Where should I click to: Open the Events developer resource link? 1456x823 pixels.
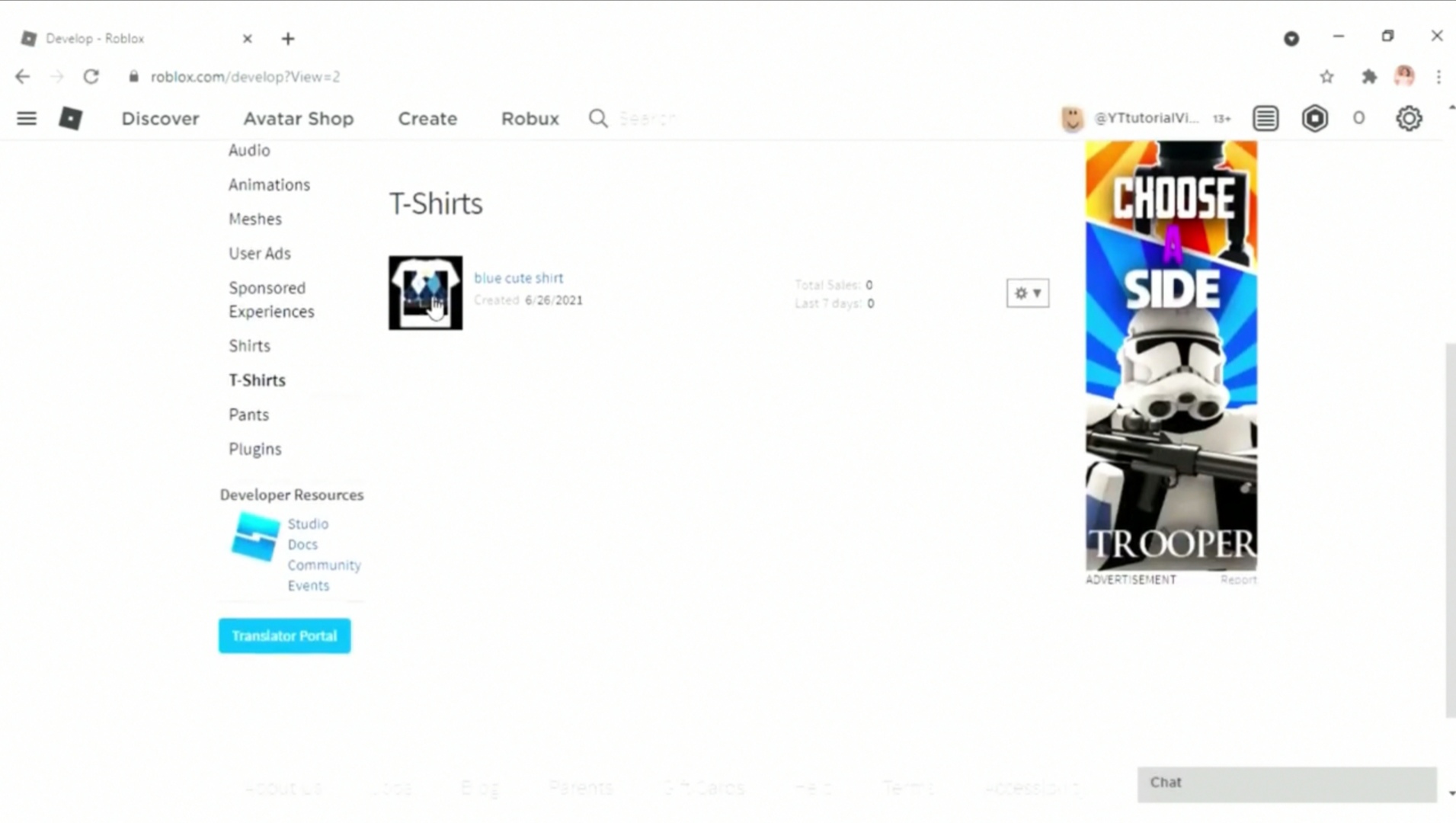click(308, 585)
